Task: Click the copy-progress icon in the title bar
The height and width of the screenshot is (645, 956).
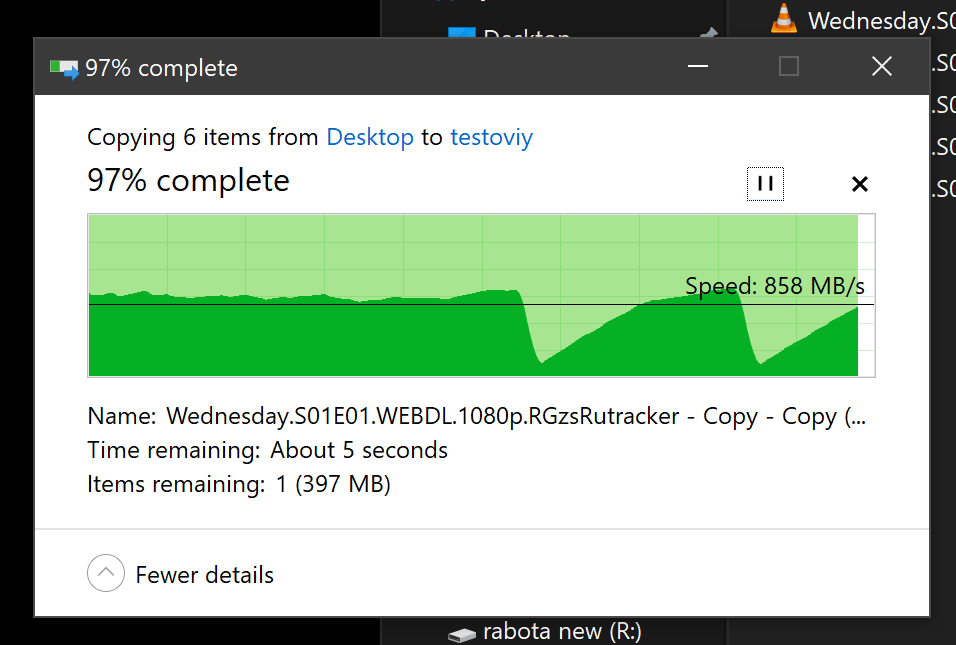Action: 64,69
